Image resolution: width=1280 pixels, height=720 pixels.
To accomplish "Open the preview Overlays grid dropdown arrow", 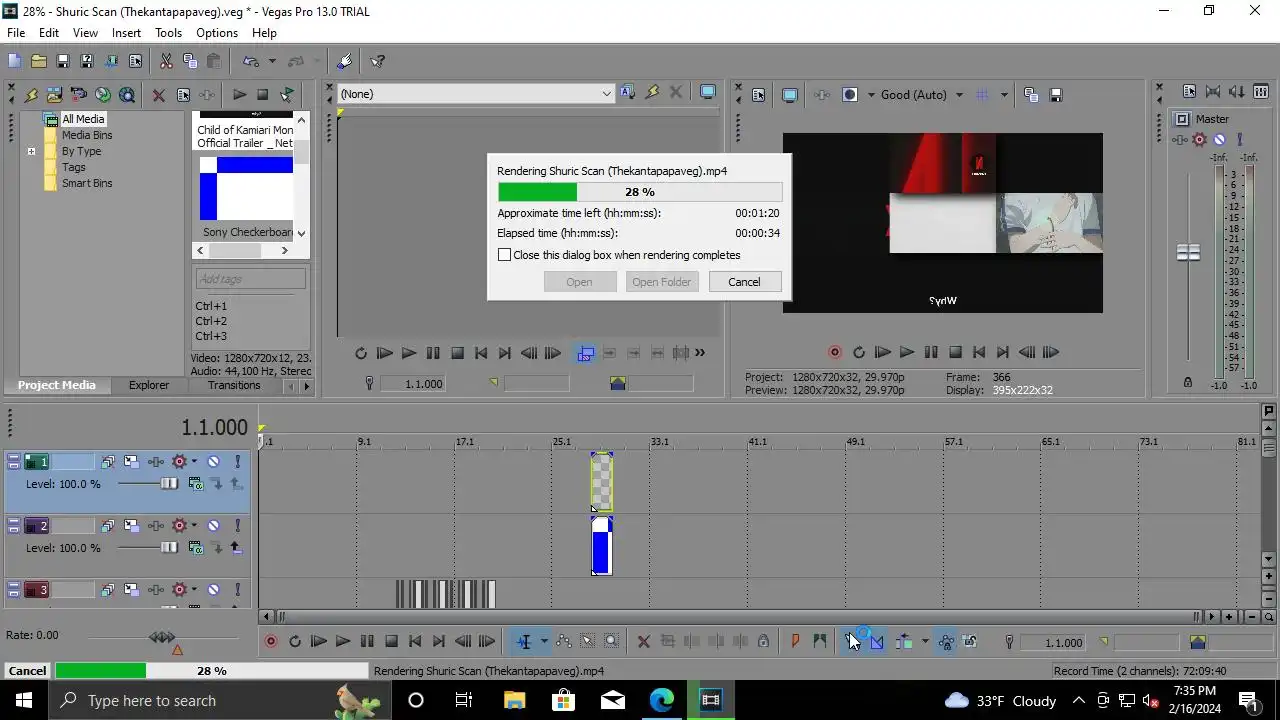I will pyautogui.click(x=1003, y=95).
